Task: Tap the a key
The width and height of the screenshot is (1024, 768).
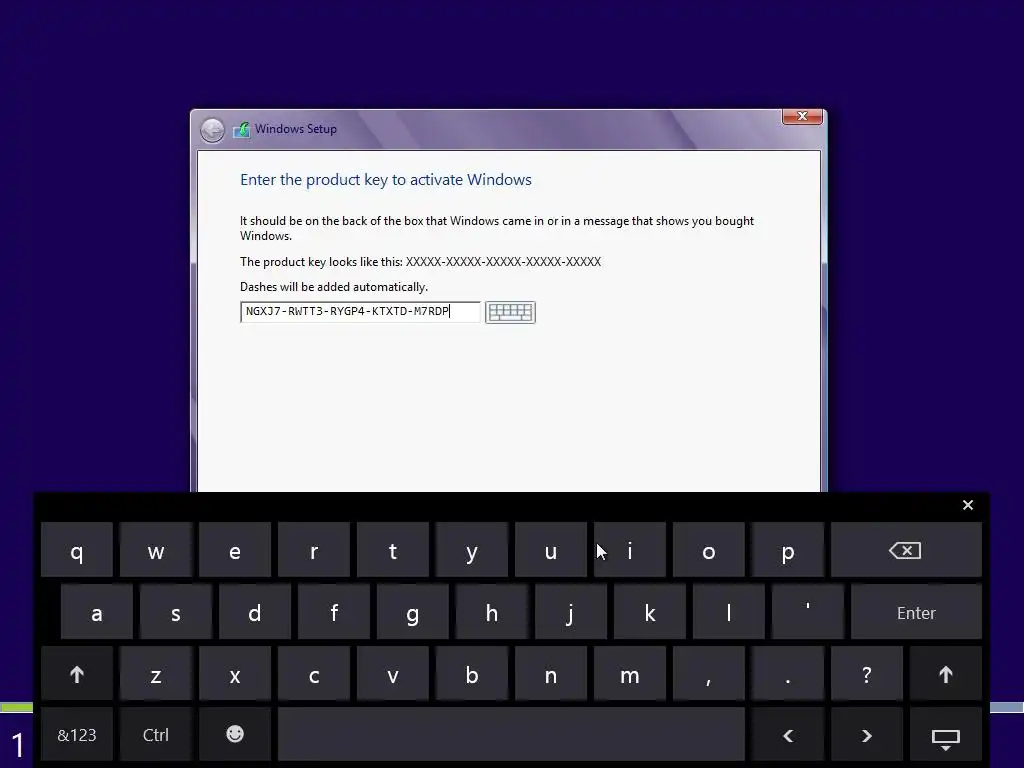Action: 97,612
